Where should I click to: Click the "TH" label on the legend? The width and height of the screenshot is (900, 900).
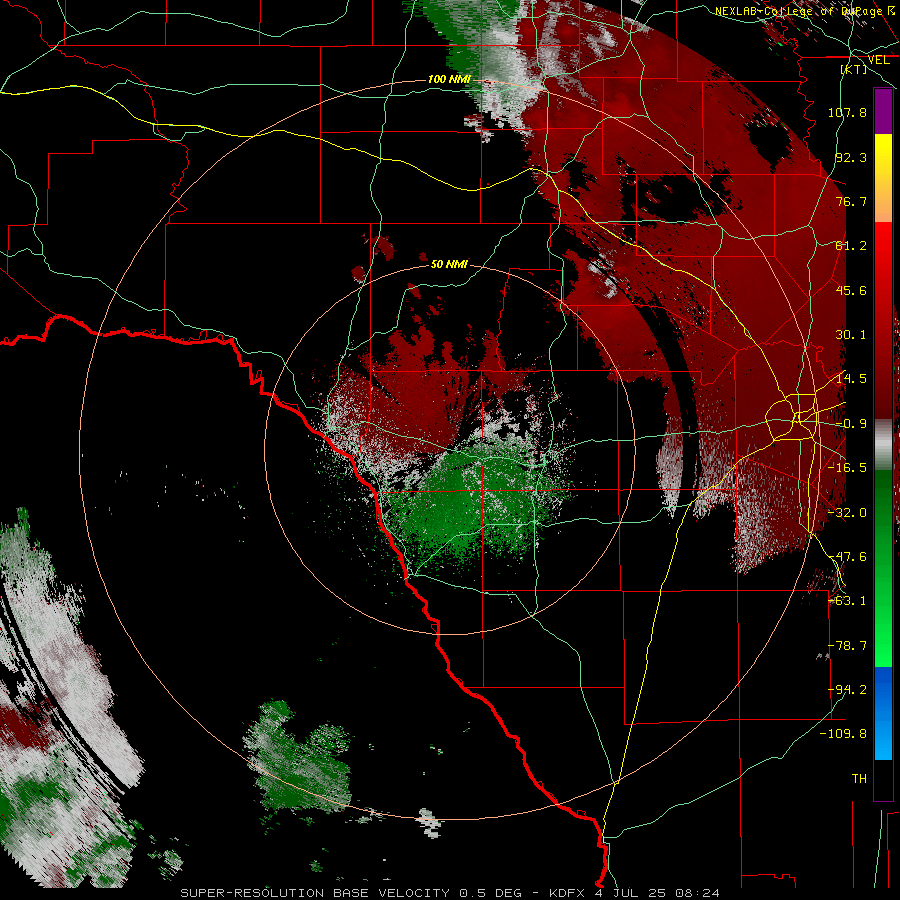click(x=859, y=779)
